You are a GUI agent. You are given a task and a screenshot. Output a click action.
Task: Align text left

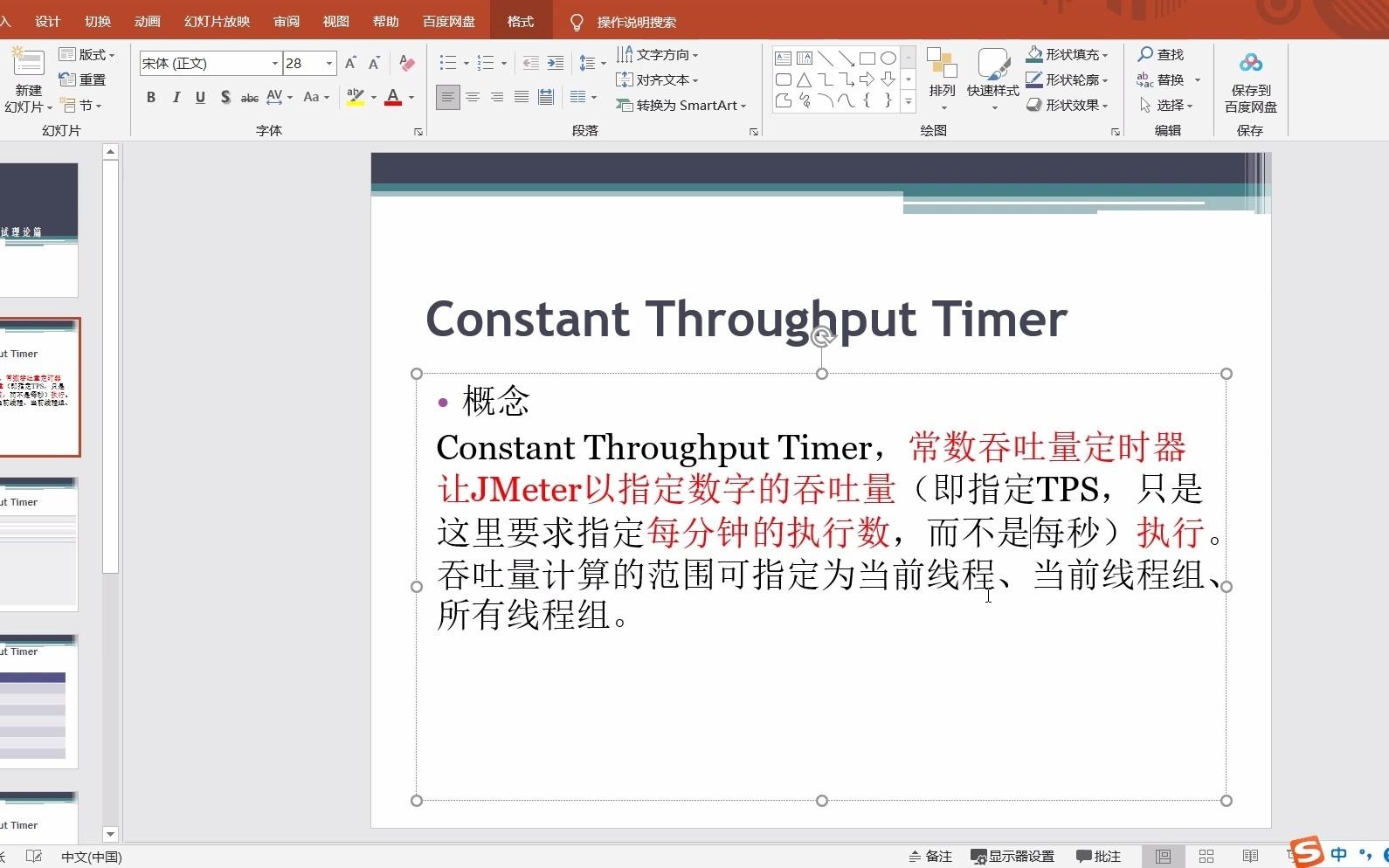click(x=448, y=97)
